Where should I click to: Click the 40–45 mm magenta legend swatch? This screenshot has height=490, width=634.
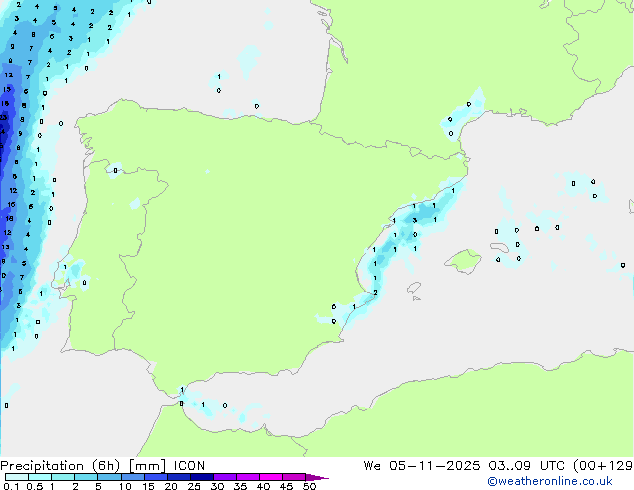pyautogui.click(x=271, y=477)
